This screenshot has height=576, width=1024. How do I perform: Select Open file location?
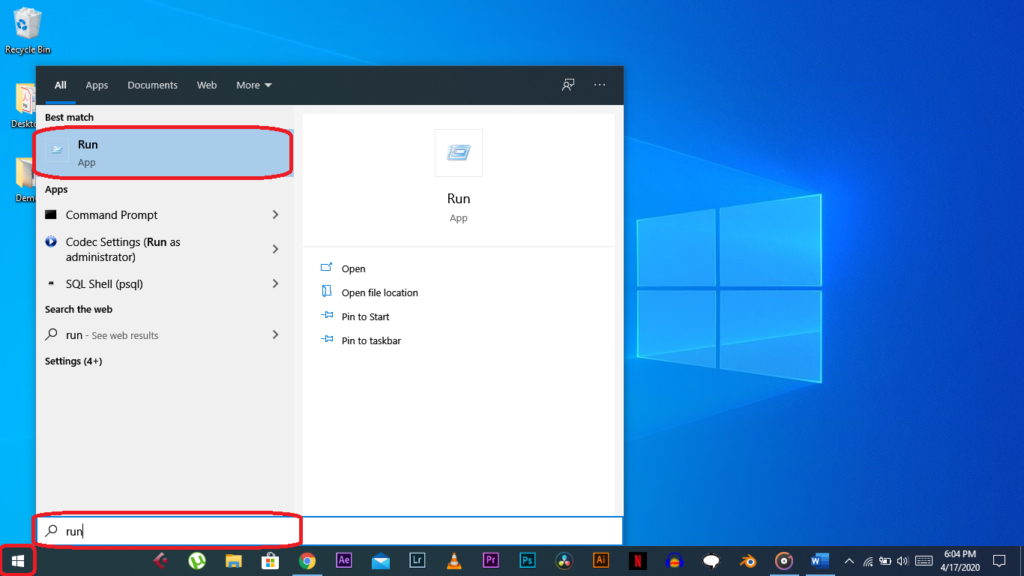[379, 293]
